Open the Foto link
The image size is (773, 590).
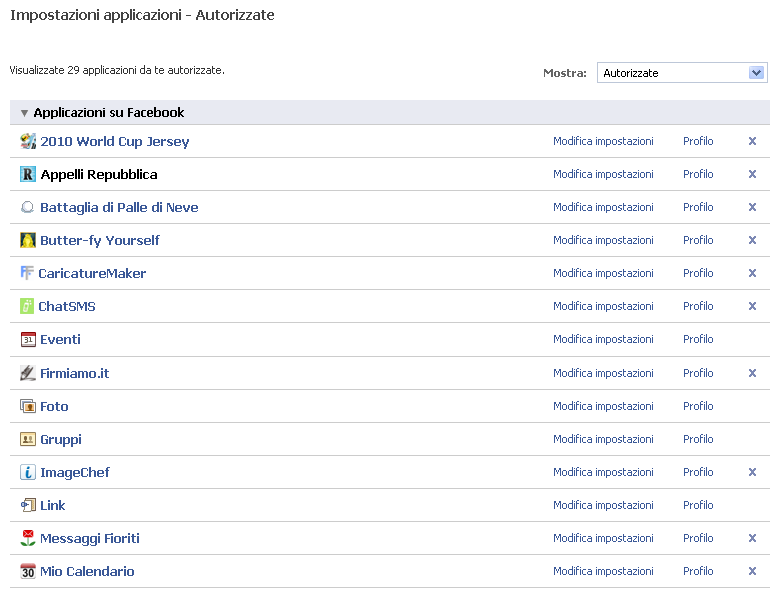pyautogui.click(x=54, y=407)
